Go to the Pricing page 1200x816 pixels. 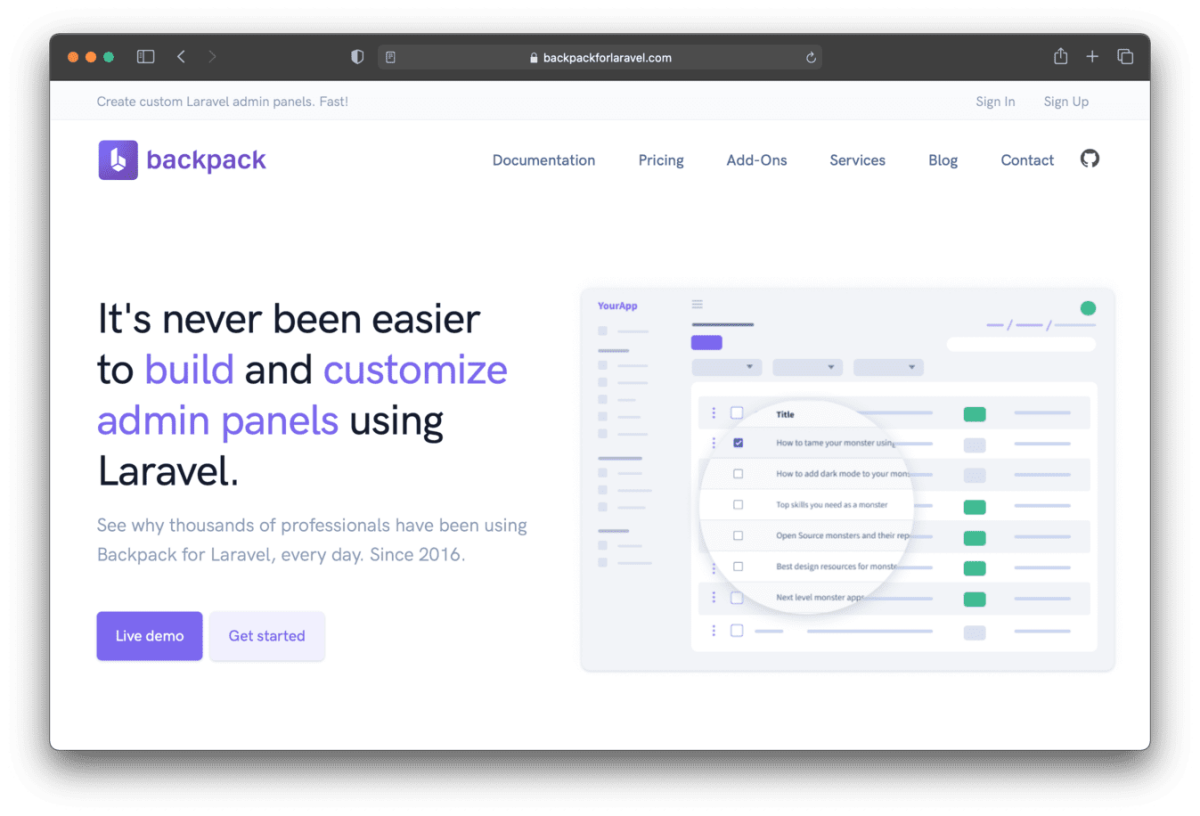coord(660,160)
